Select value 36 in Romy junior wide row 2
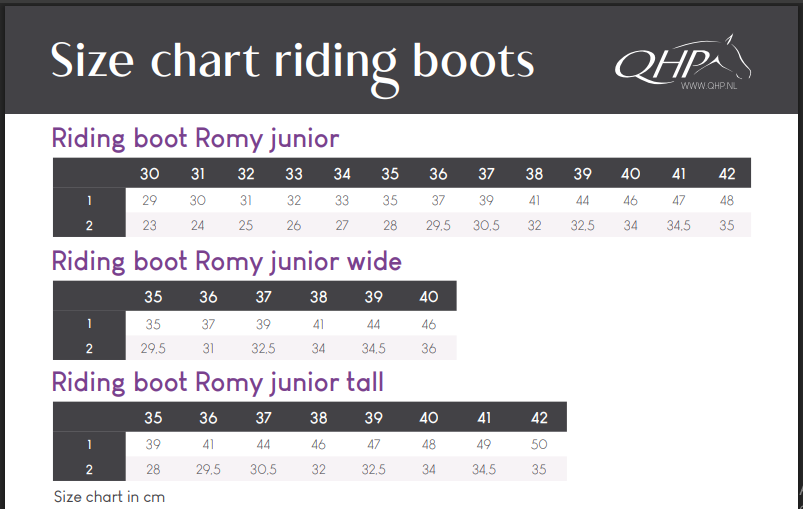 tap(429, 348)
